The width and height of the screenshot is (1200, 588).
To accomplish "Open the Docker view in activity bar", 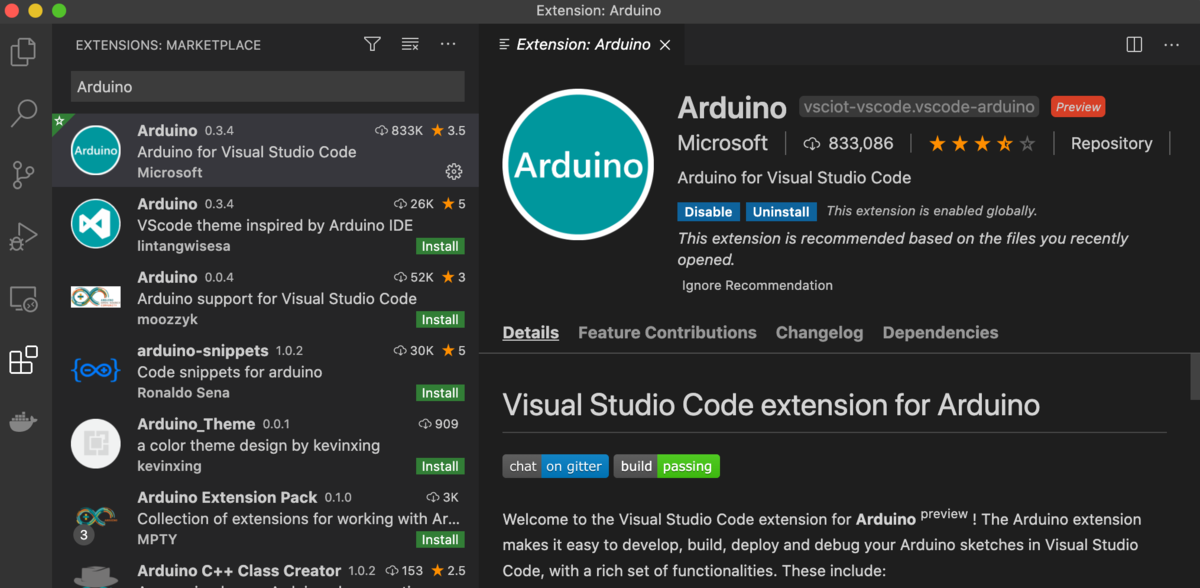I will tap(24, 421).
